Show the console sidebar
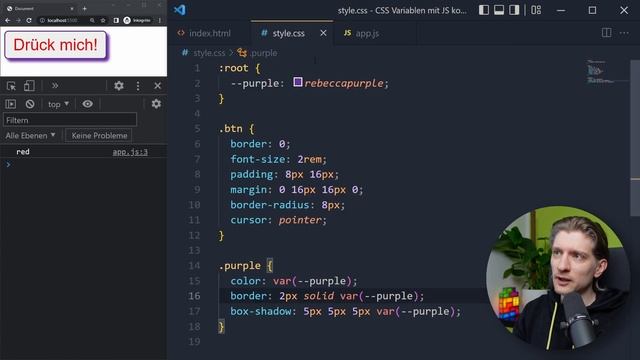This screenshot has height=360, width=640. pos(11,104)
